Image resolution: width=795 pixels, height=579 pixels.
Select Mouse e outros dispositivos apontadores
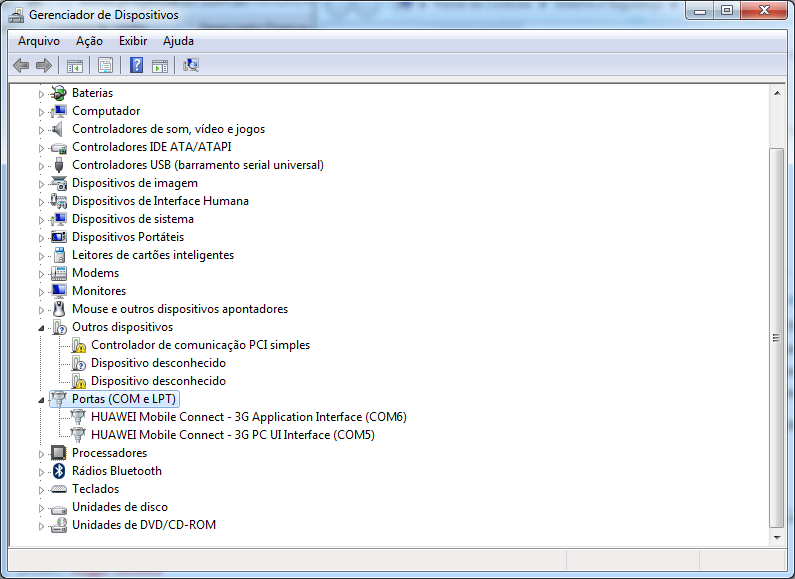(x=180, y=309)
